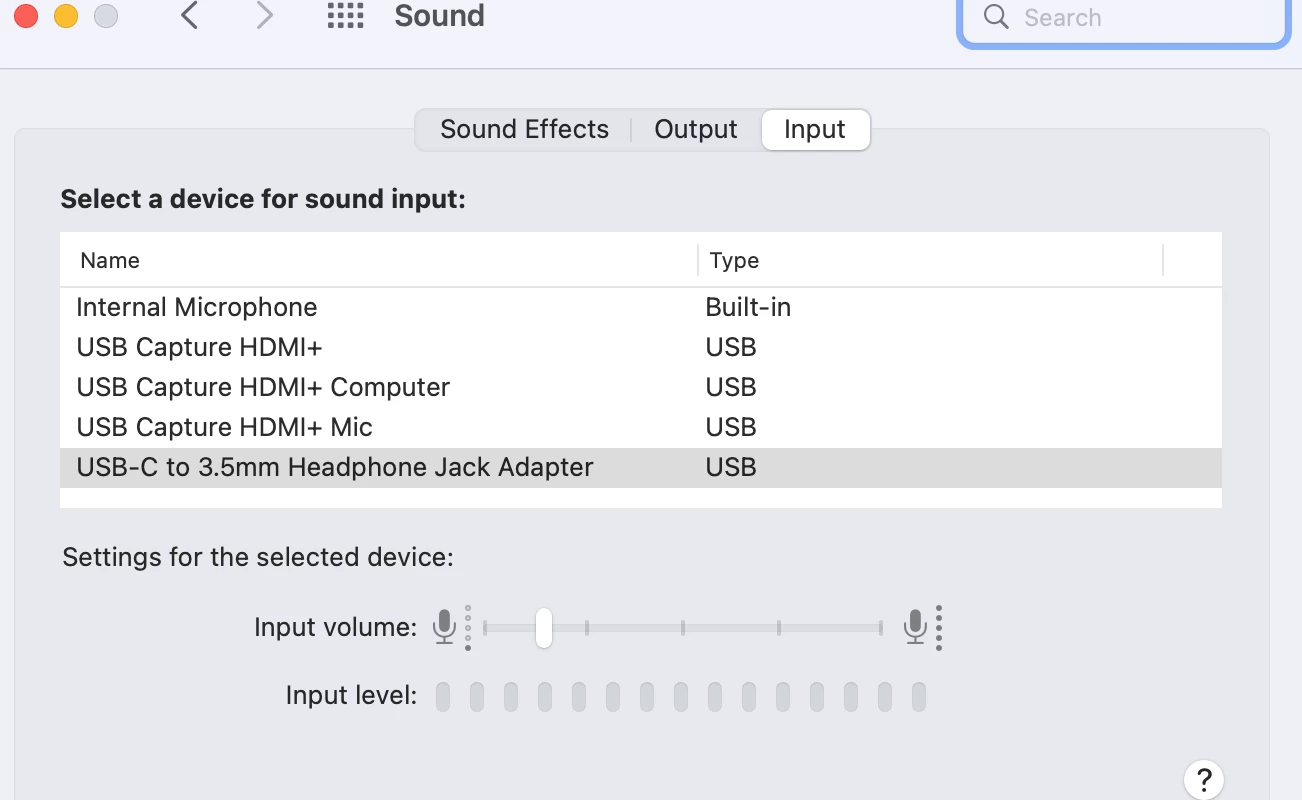Click the high volume microphone icon
The image size is (1302, 800).
click(914, 627)
